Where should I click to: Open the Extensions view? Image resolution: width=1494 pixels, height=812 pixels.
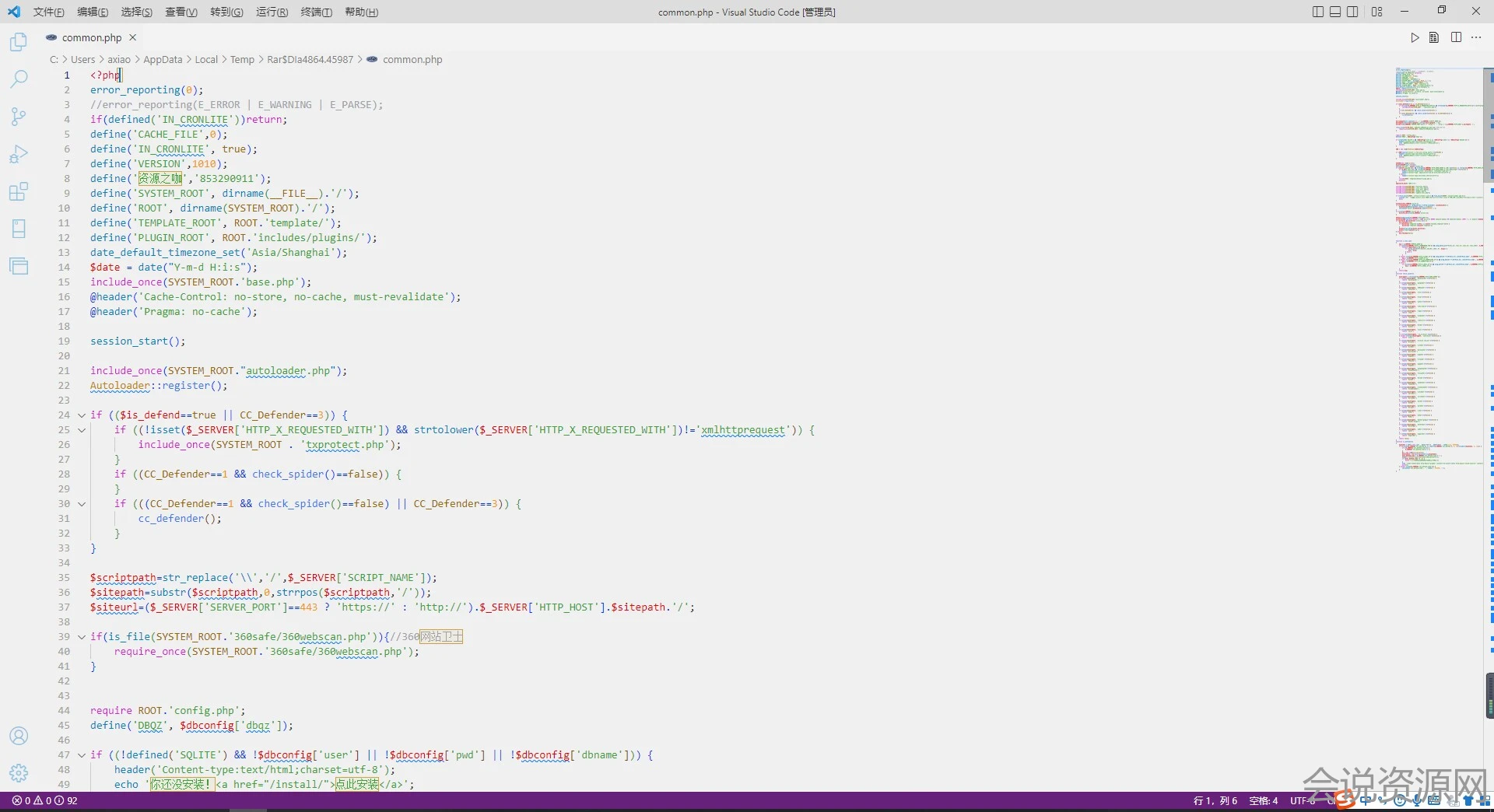tap(19, 191)
